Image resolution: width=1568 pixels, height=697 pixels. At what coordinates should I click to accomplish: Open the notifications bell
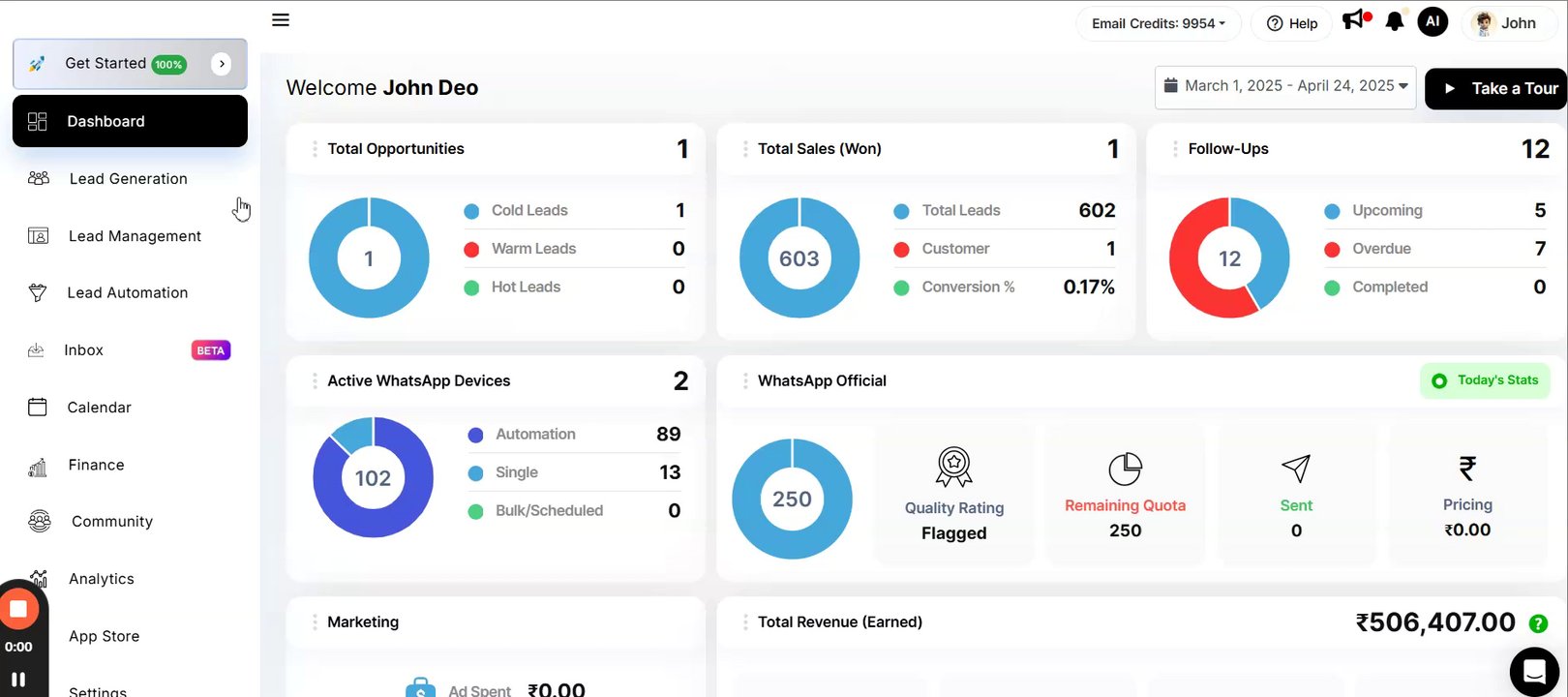click(1395, 21)
